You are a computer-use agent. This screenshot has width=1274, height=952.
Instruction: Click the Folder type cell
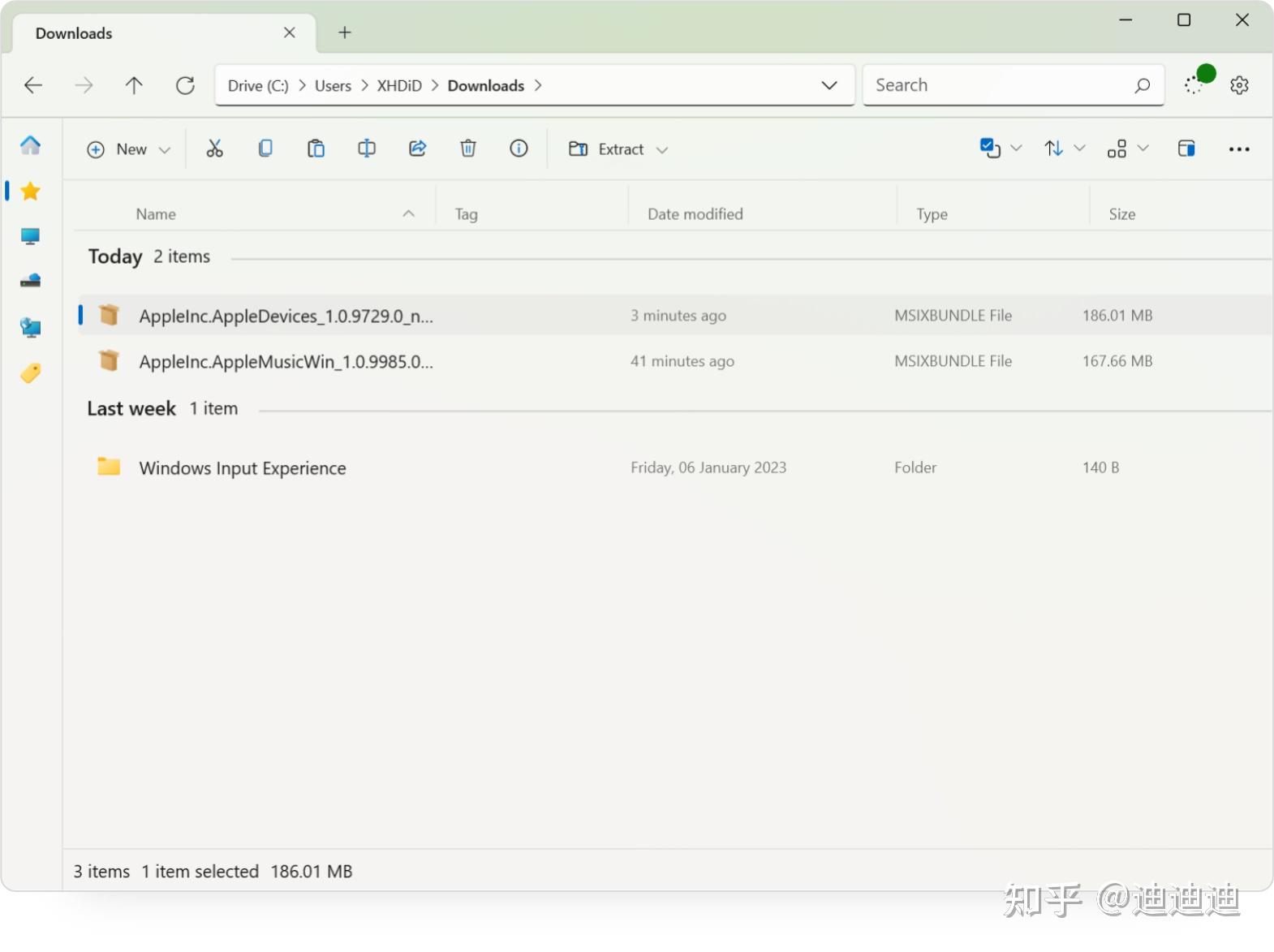point(915,467)
